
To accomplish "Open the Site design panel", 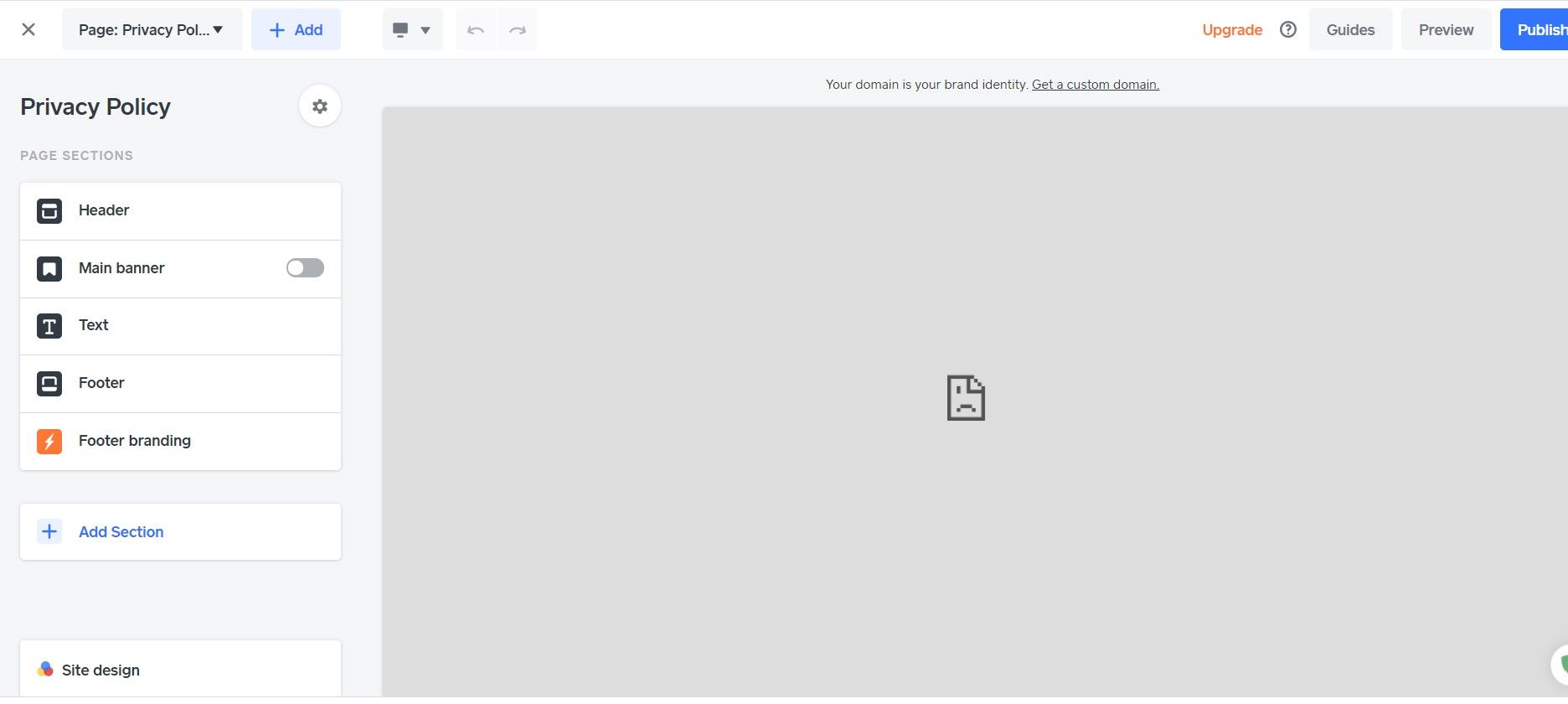I will 180,669.
